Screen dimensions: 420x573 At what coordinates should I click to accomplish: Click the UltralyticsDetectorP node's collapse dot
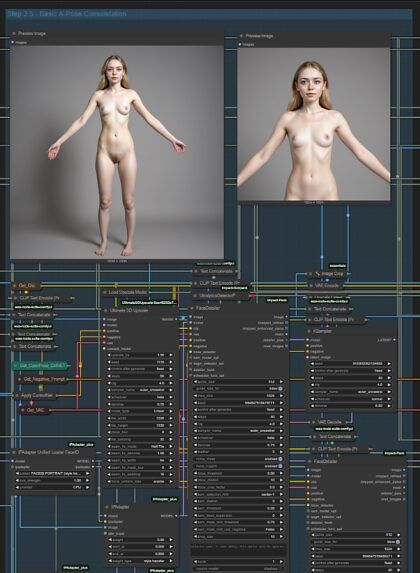(196, 296)
